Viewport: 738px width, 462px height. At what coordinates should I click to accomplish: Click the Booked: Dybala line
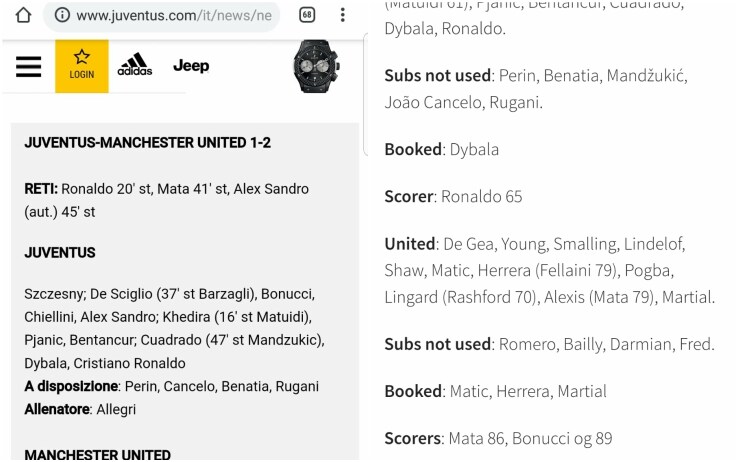(x=441, y=149)
